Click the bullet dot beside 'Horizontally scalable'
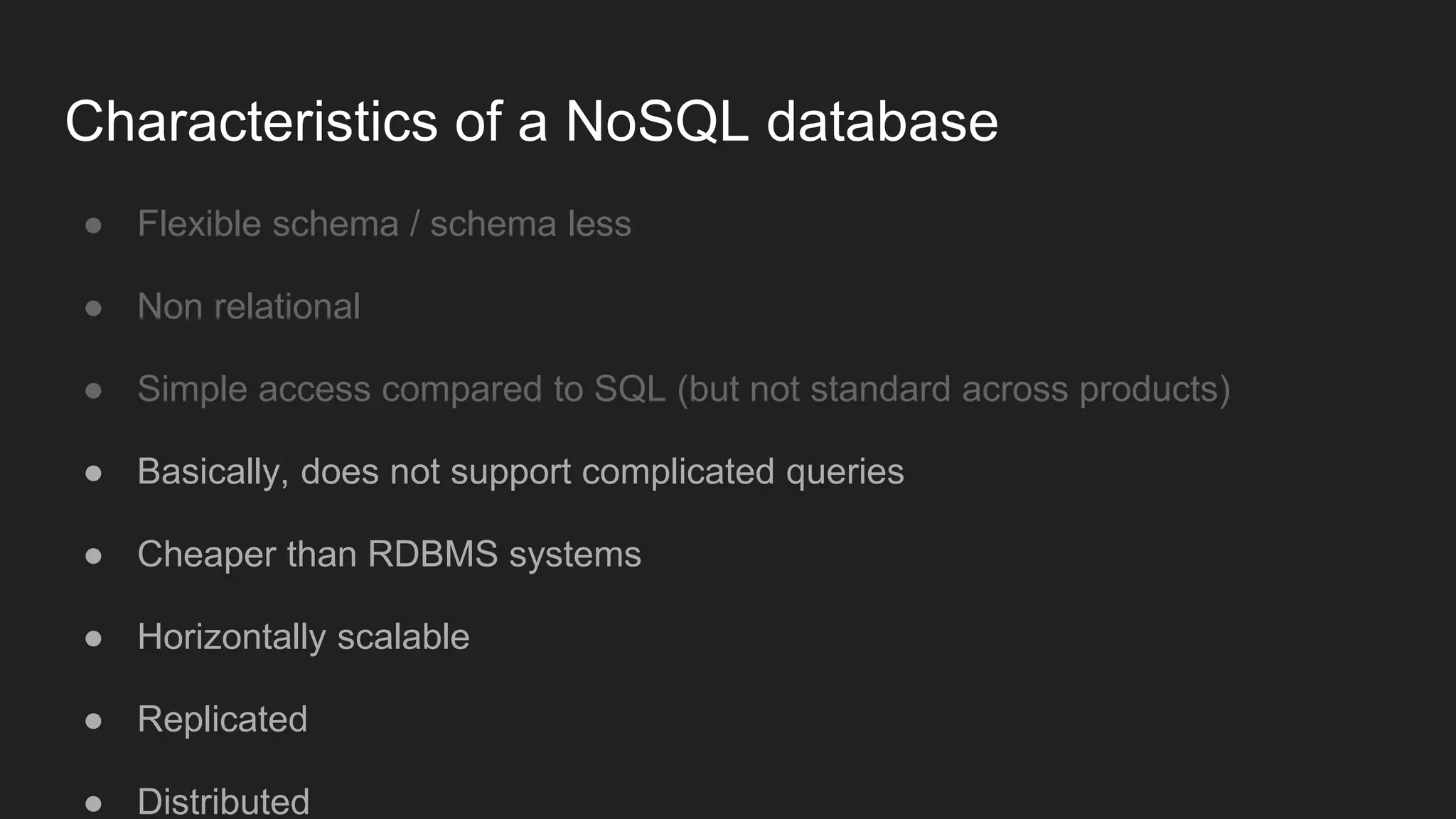 [93, 638]
